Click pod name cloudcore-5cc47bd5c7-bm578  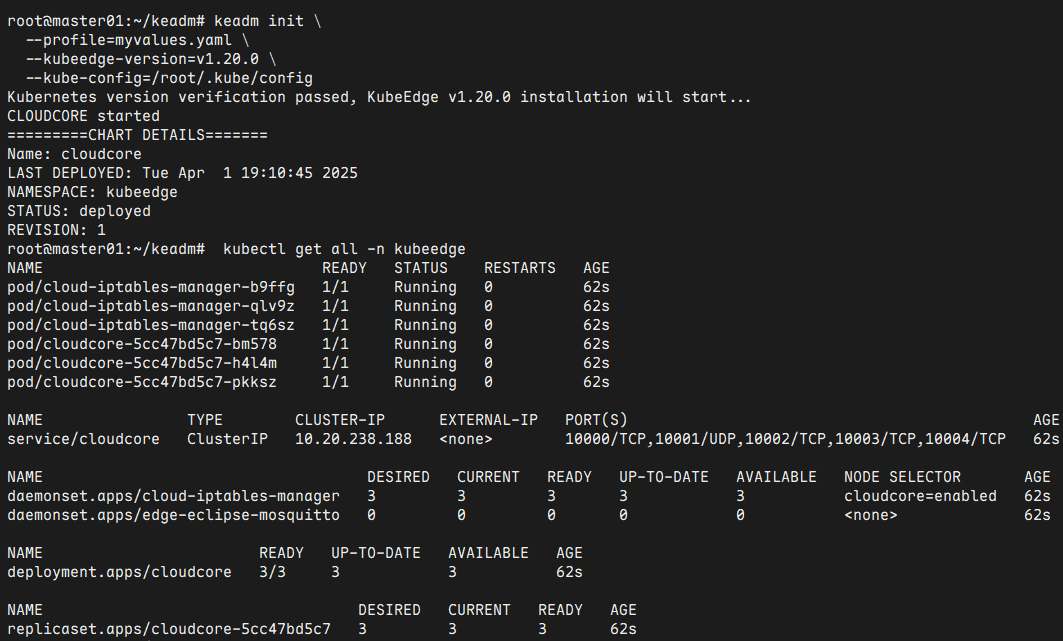(x=142, y=344)
